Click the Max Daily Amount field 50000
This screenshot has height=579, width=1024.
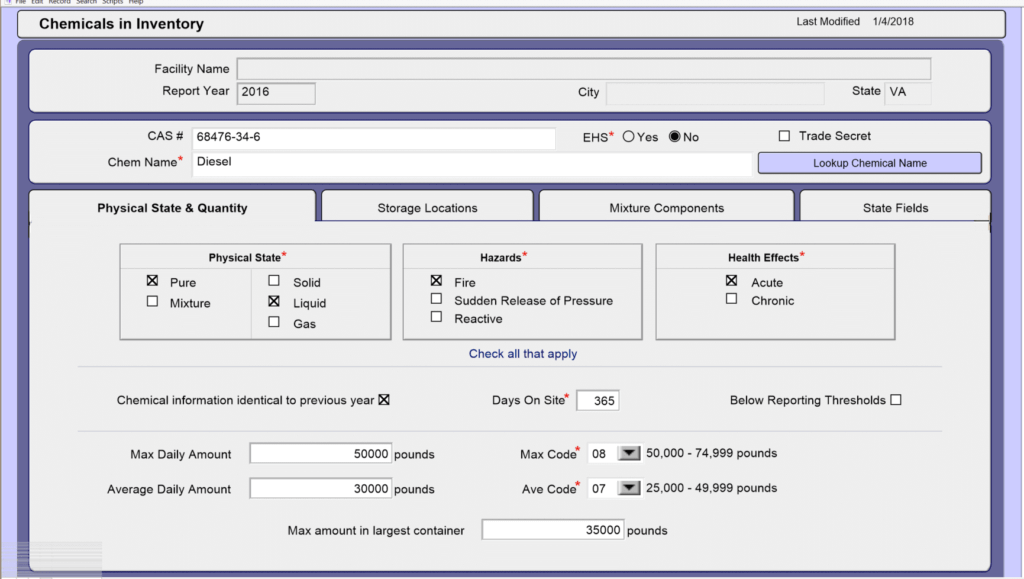[321, 453]
